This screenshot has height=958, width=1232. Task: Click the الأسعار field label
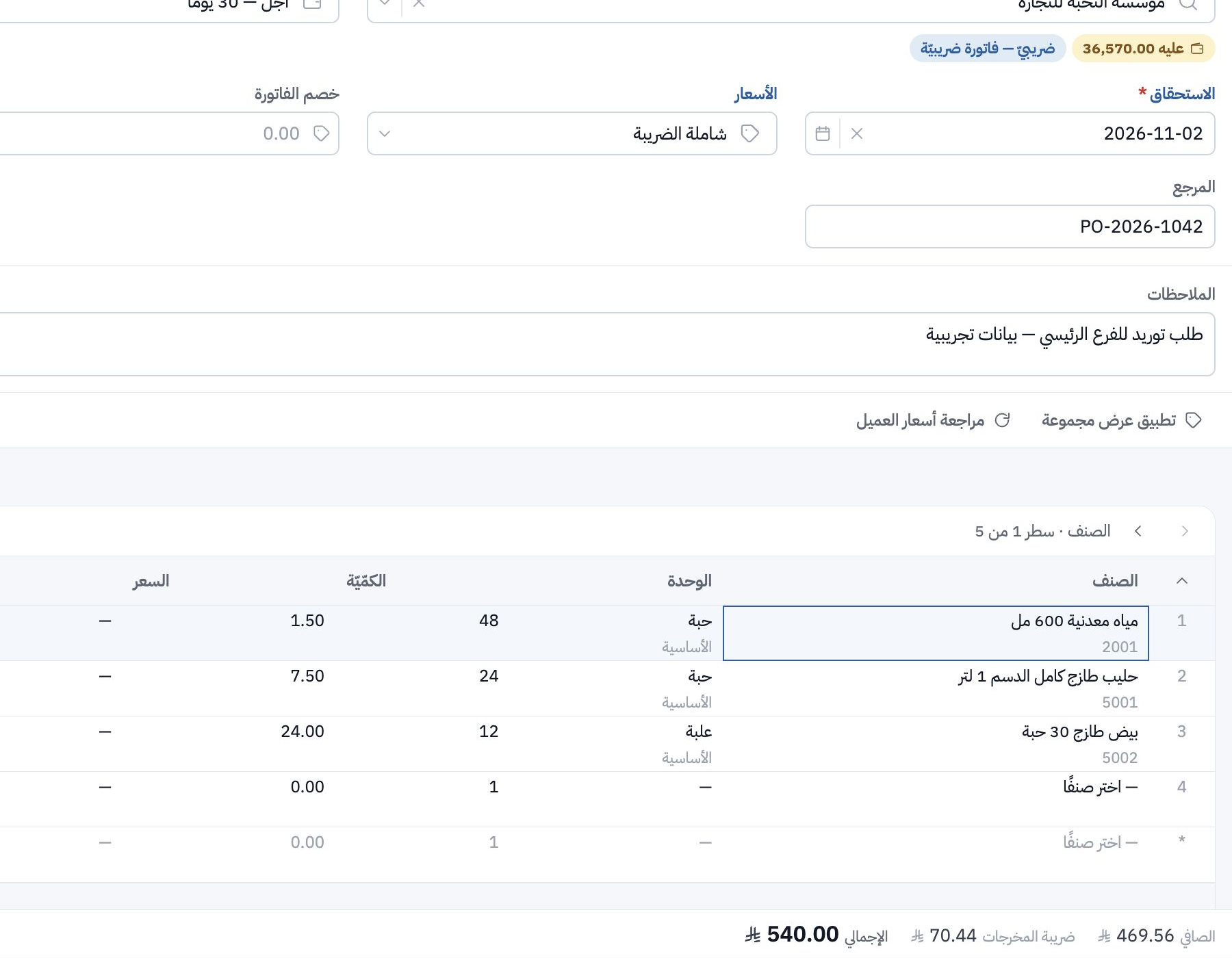tap(756, 94)
